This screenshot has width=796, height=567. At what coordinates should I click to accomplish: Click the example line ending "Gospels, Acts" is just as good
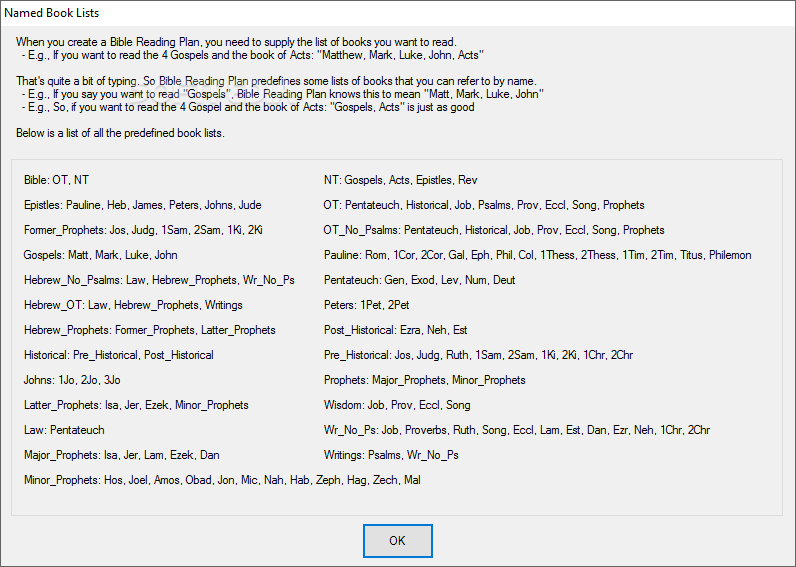click(248, 107)
